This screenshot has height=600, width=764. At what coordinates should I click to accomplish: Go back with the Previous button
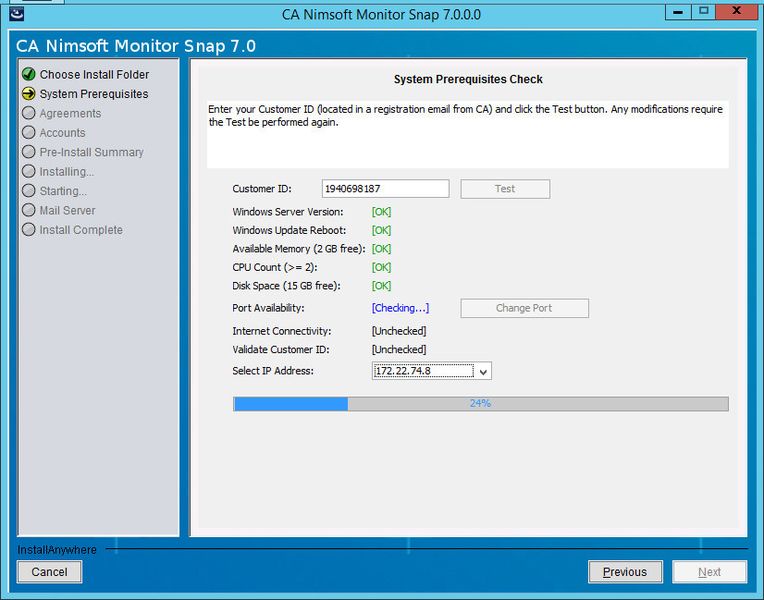(x=625, y=572)
